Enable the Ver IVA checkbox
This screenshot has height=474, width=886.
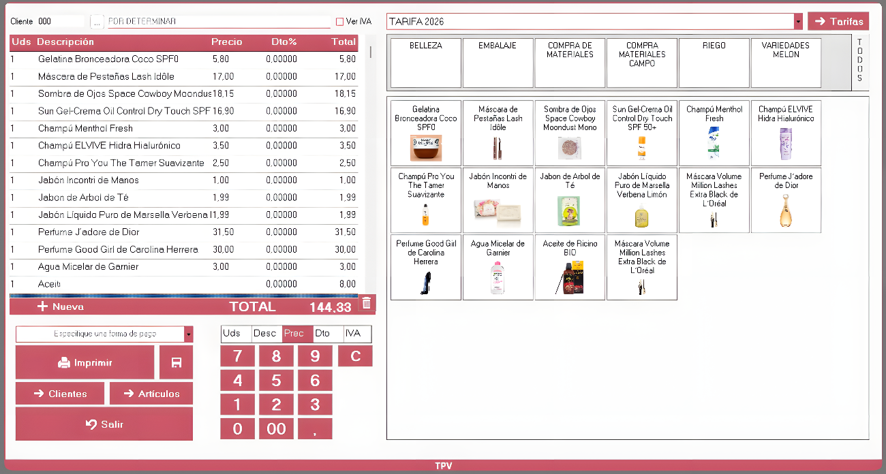point(340,21)
